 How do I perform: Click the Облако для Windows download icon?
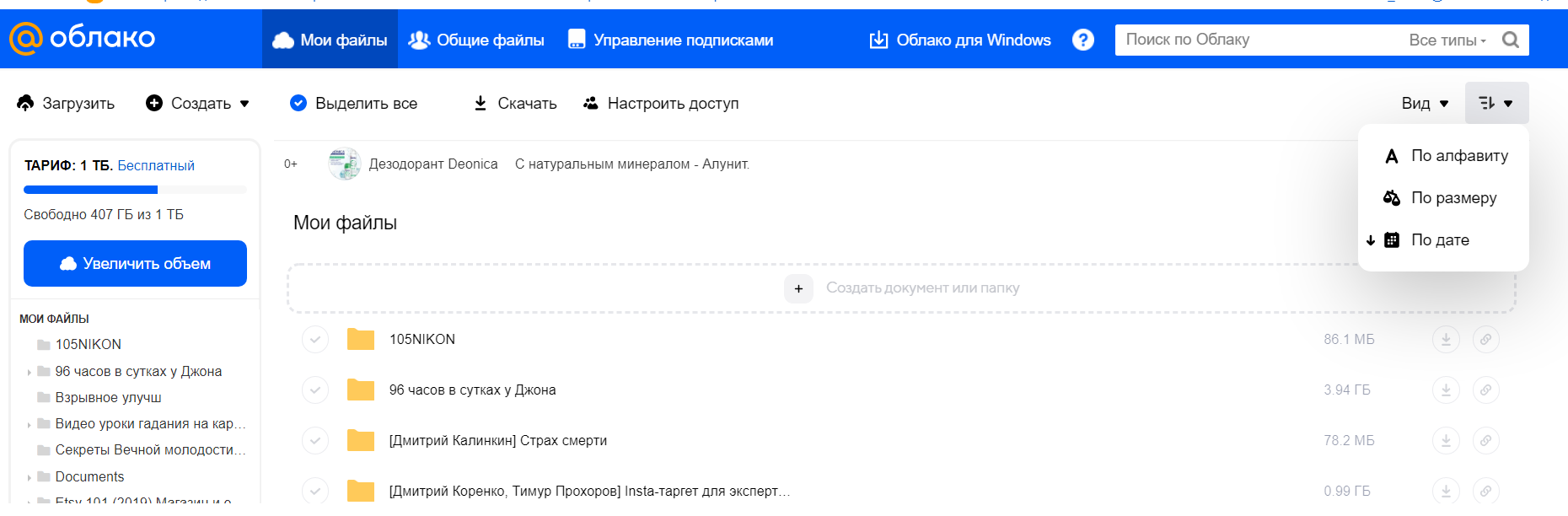pos(878,40)
